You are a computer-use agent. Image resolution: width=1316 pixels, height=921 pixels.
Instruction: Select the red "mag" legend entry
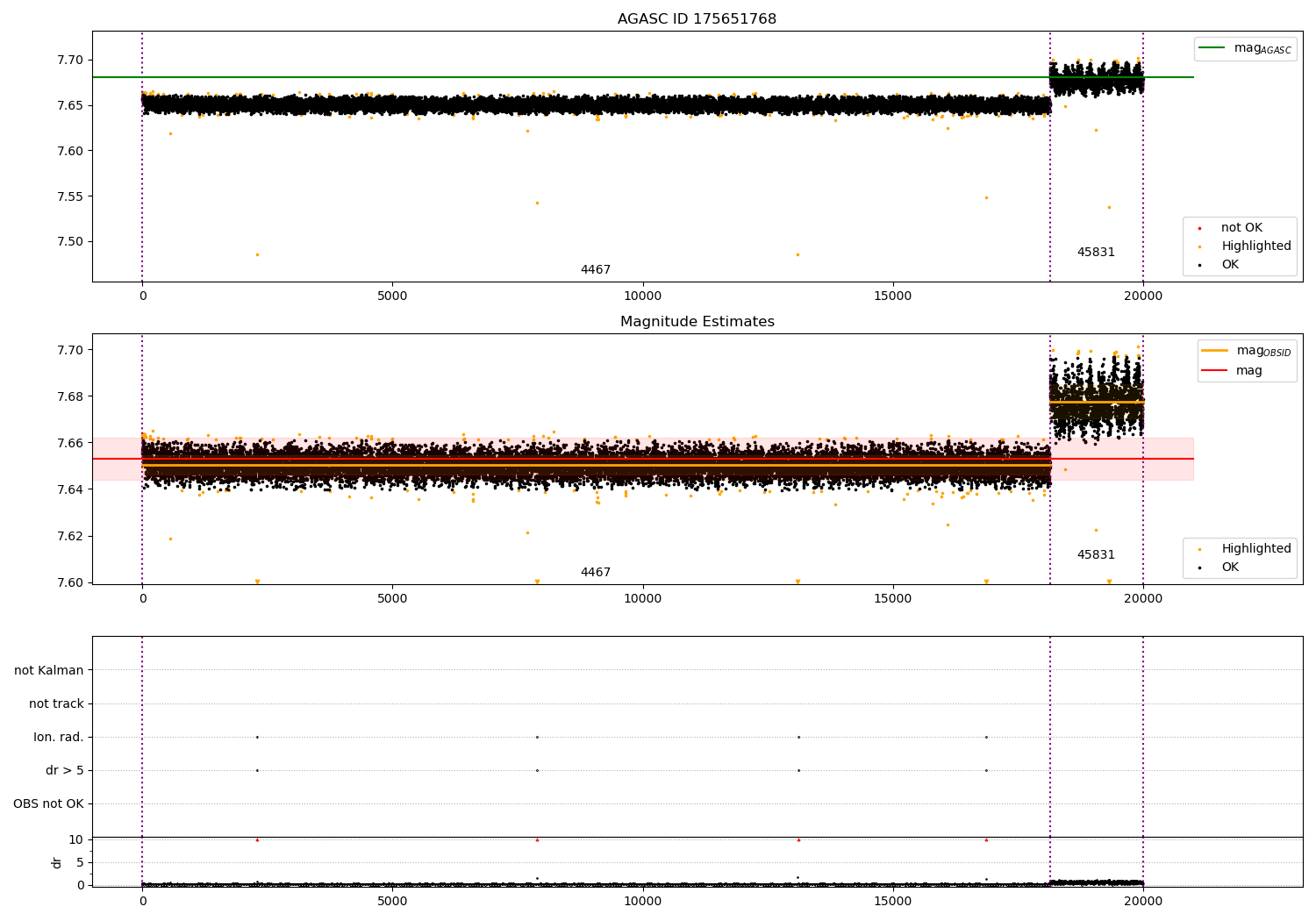pos(1248,371)
